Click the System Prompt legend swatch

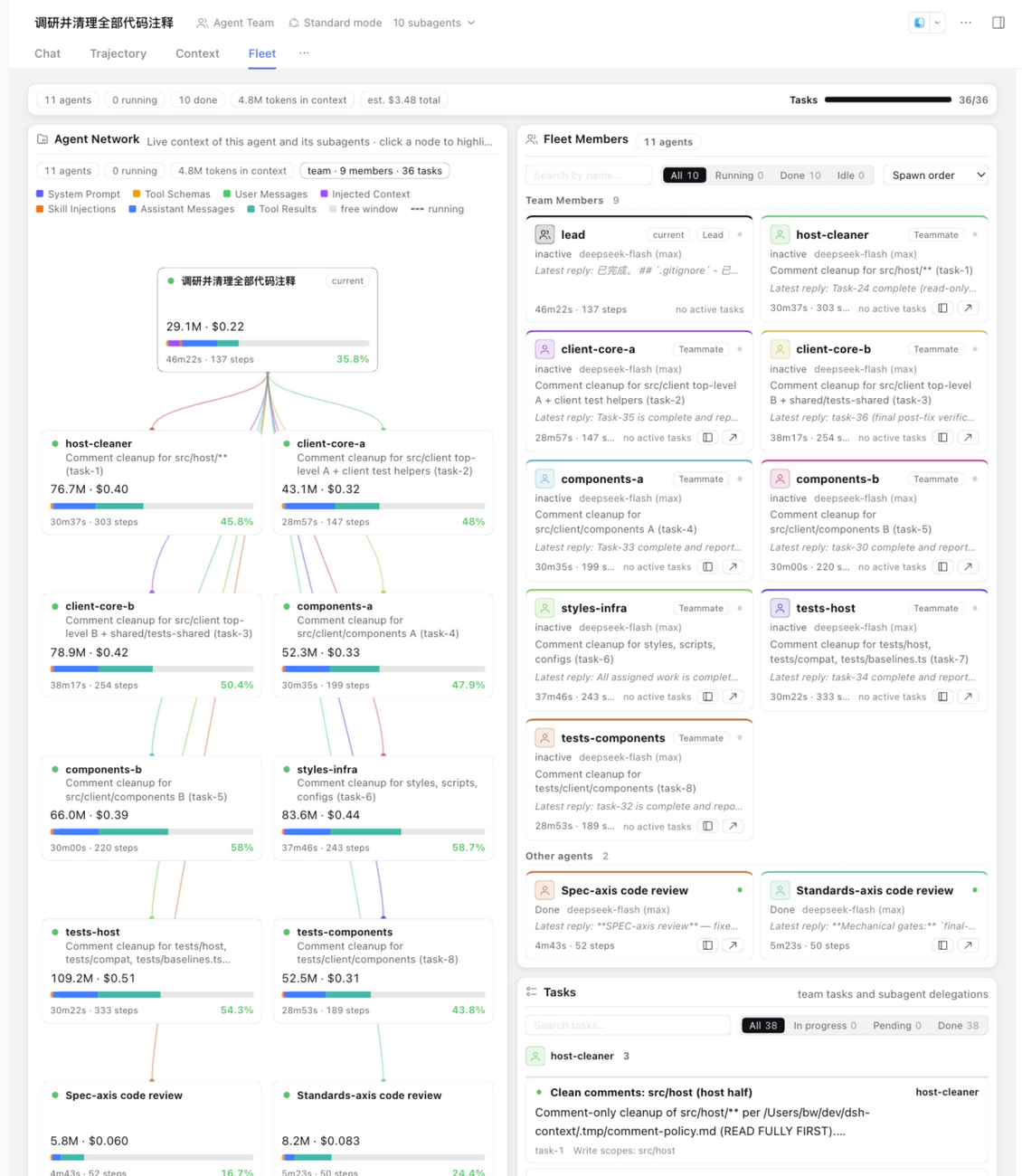[x=40, y=194]
